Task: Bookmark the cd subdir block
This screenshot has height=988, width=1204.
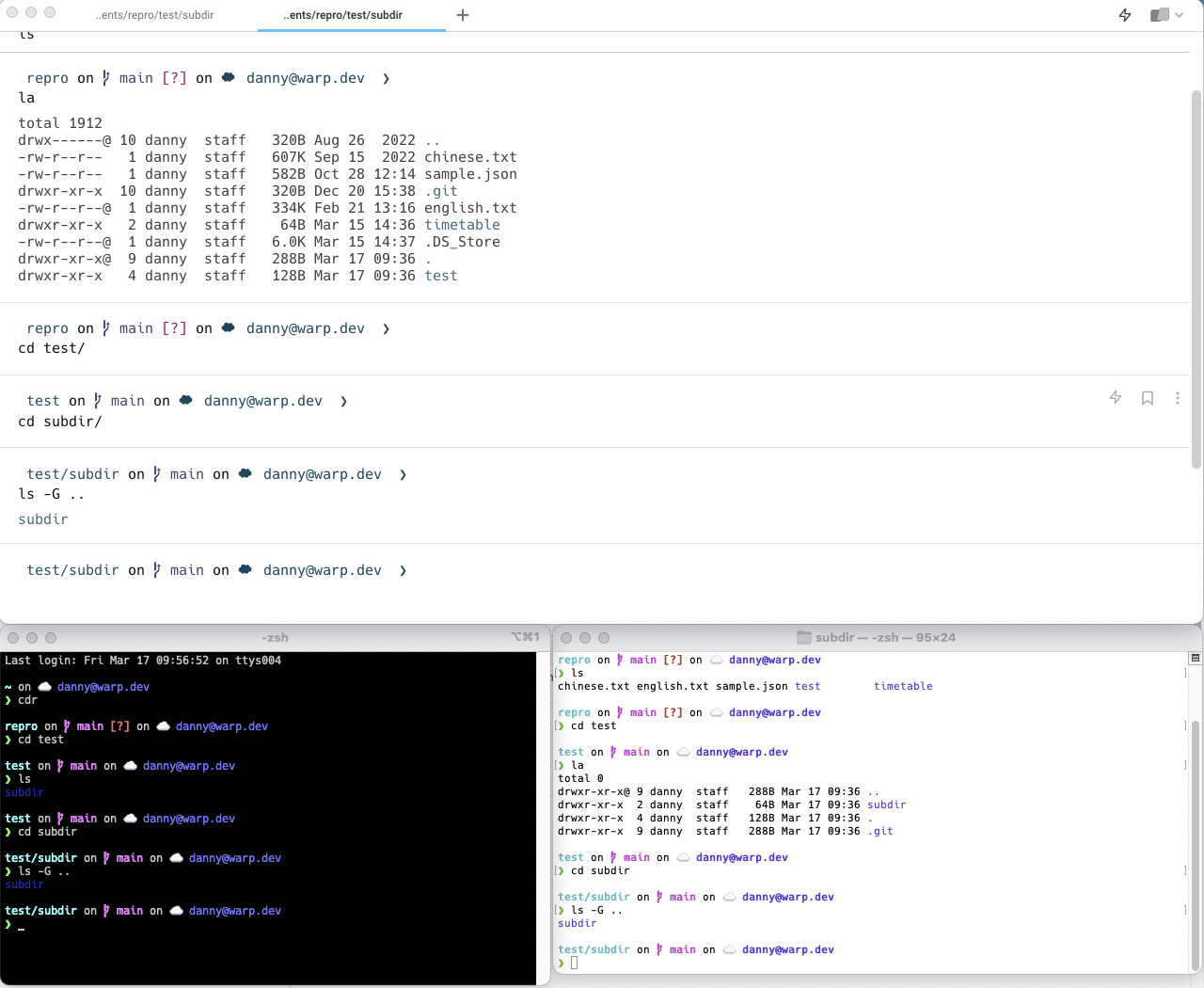Action: 1147,398
